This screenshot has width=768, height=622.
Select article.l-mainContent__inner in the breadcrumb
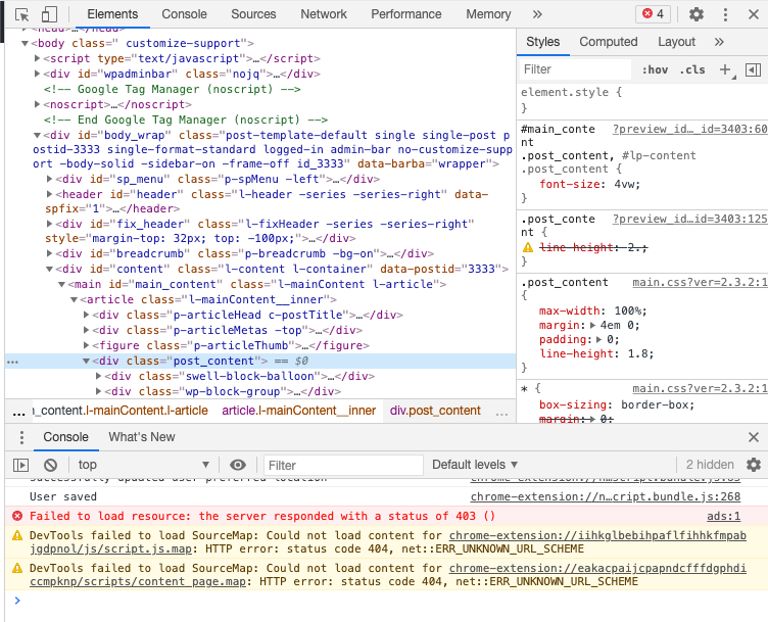299,410
